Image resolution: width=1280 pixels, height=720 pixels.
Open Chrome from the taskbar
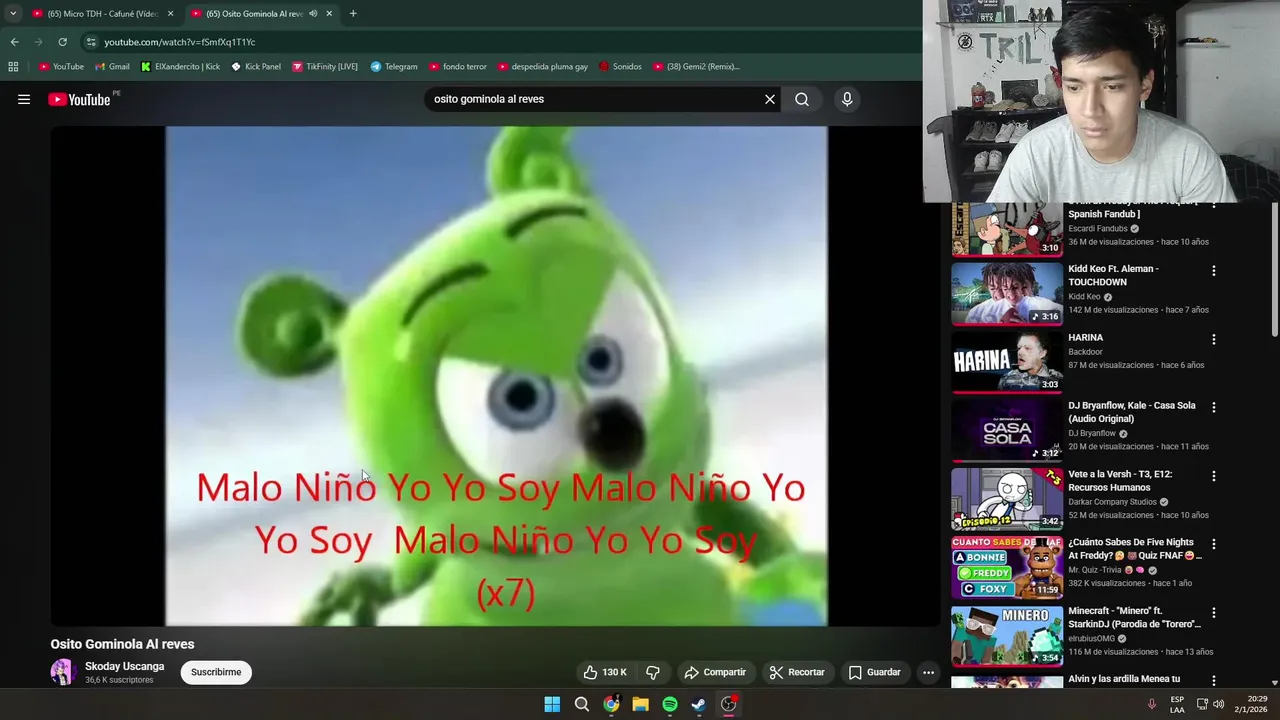[x=611, y=704]
